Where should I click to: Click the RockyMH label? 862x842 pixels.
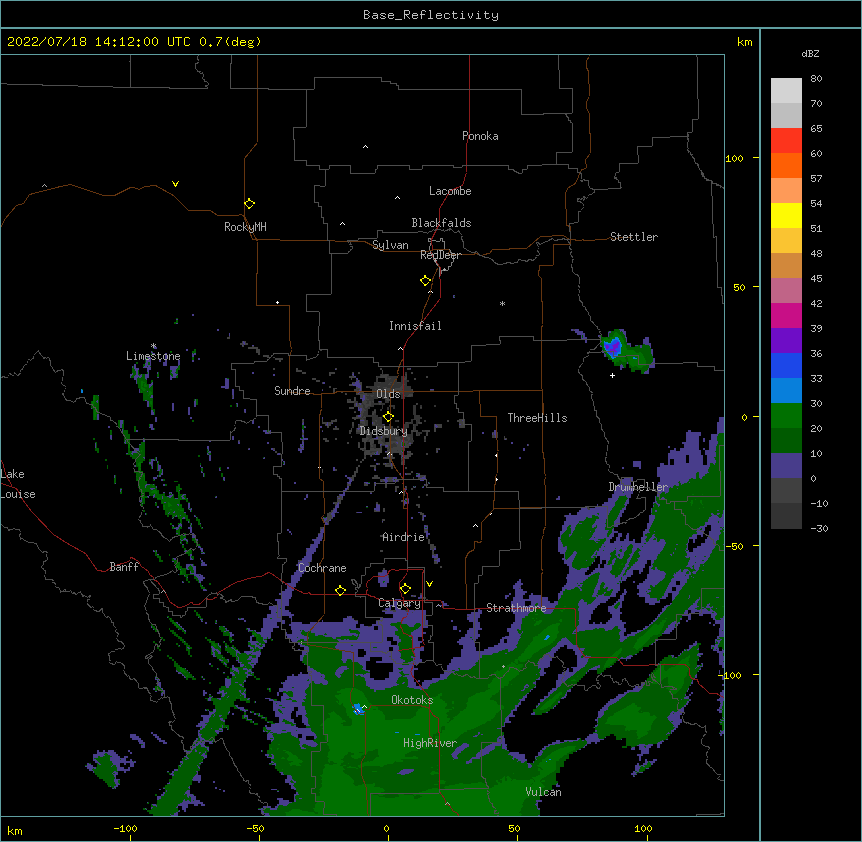pyautogui.click(x=245, y=227)
